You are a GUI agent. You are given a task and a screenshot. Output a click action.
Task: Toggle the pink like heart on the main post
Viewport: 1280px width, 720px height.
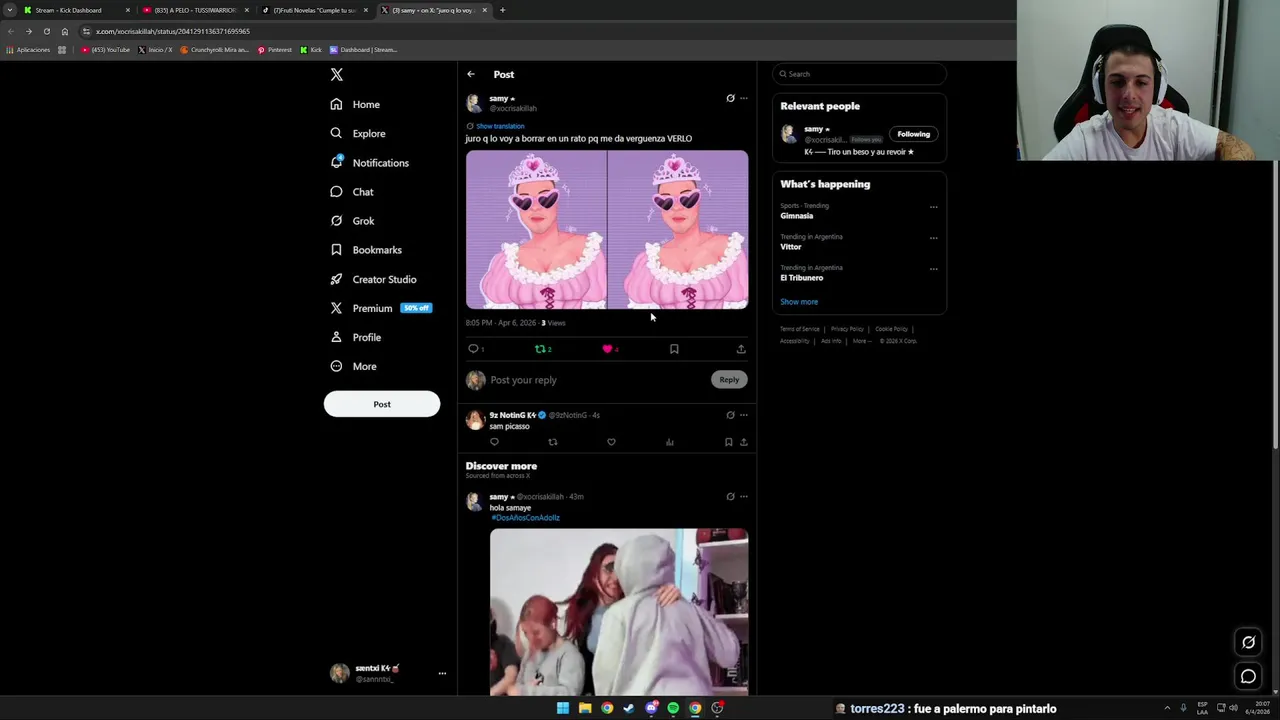[607, 349]
